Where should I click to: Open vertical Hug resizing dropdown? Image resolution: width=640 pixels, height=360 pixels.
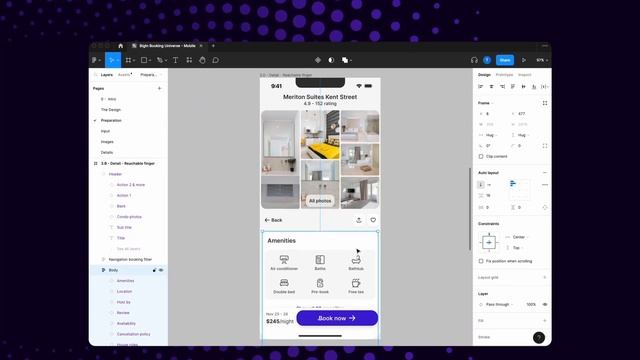click(x=522, y=135)
